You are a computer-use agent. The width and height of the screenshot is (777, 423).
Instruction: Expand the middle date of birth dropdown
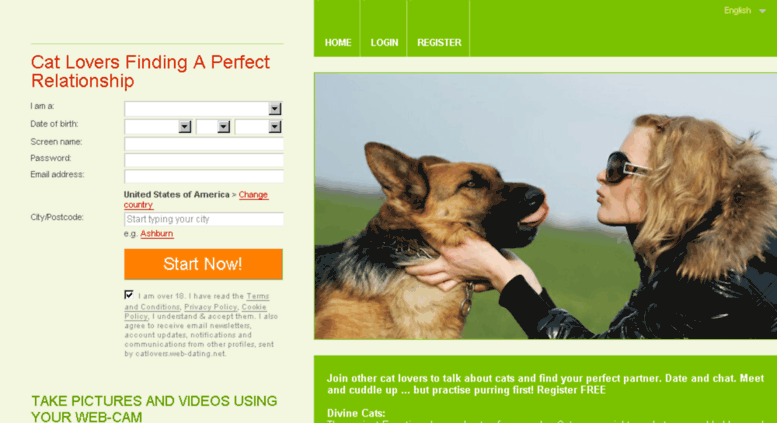pyautogui.click(x=223, y=127)
